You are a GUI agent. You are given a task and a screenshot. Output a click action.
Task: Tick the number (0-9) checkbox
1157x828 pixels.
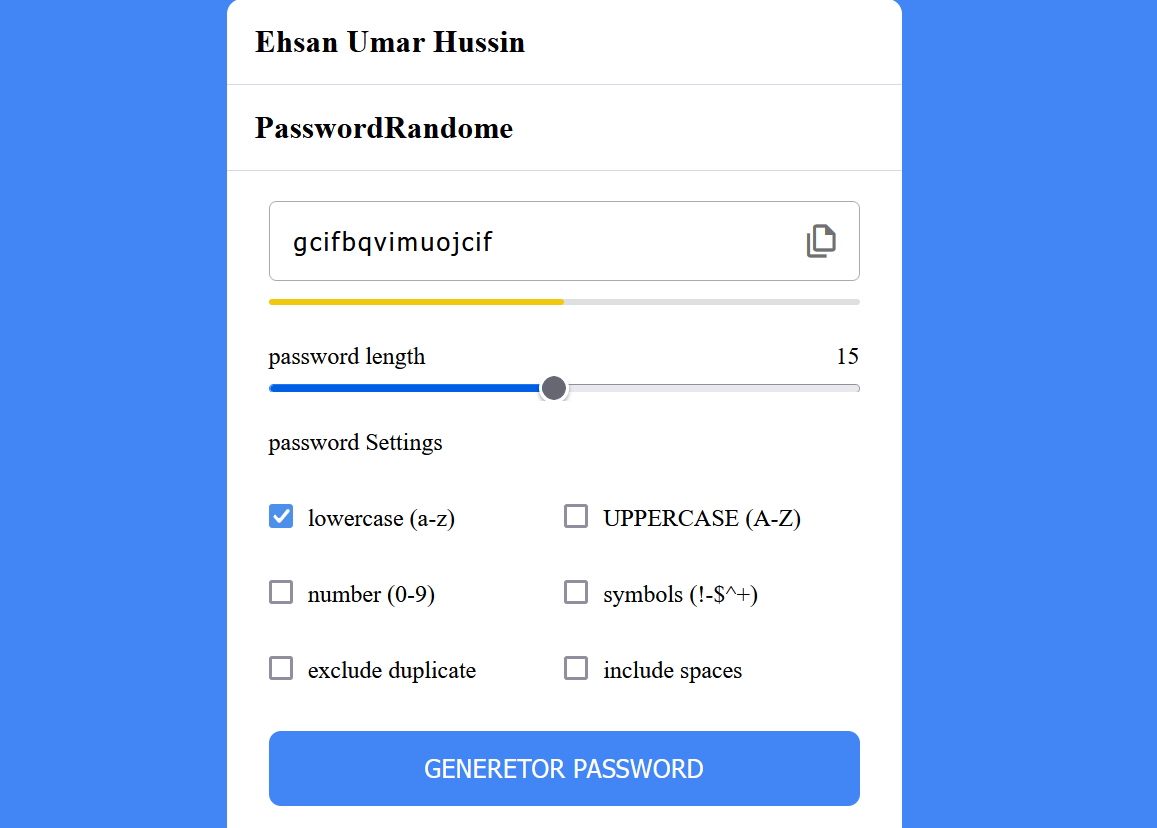point(281,592)
